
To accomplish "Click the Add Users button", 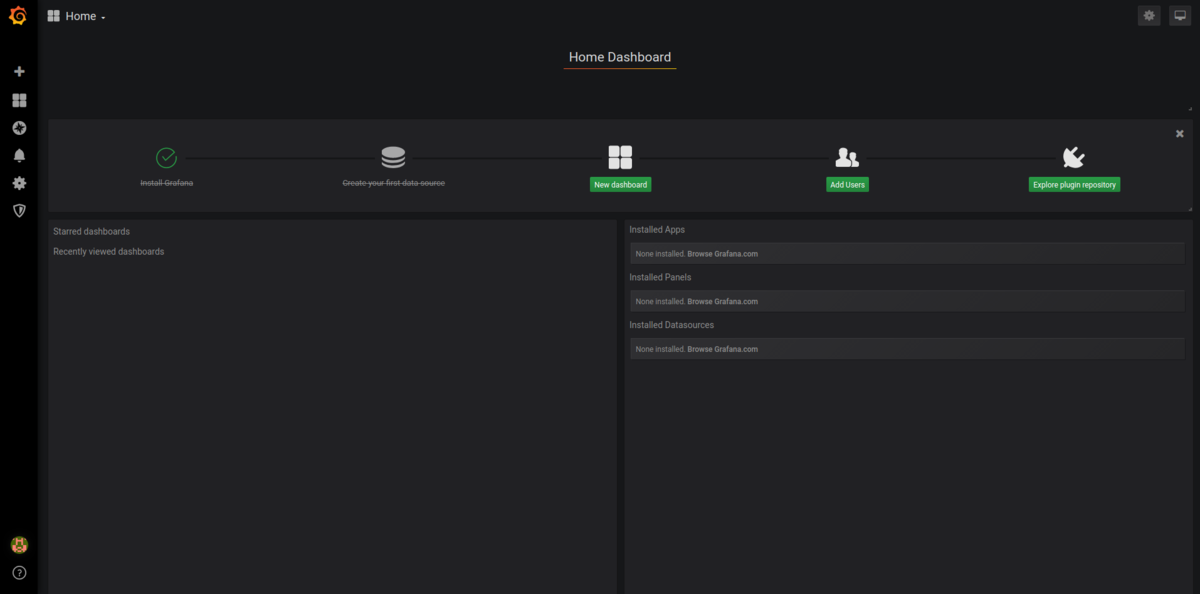I will [x=847, y=185].
